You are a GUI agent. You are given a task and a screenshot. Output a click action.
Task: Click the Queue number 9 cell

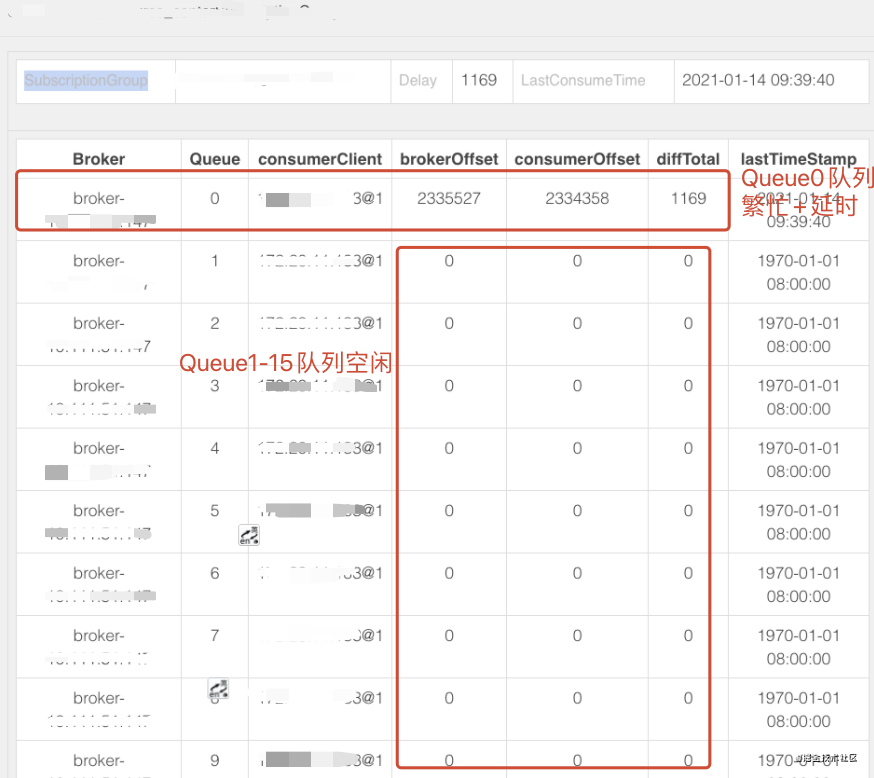(215, 760)
